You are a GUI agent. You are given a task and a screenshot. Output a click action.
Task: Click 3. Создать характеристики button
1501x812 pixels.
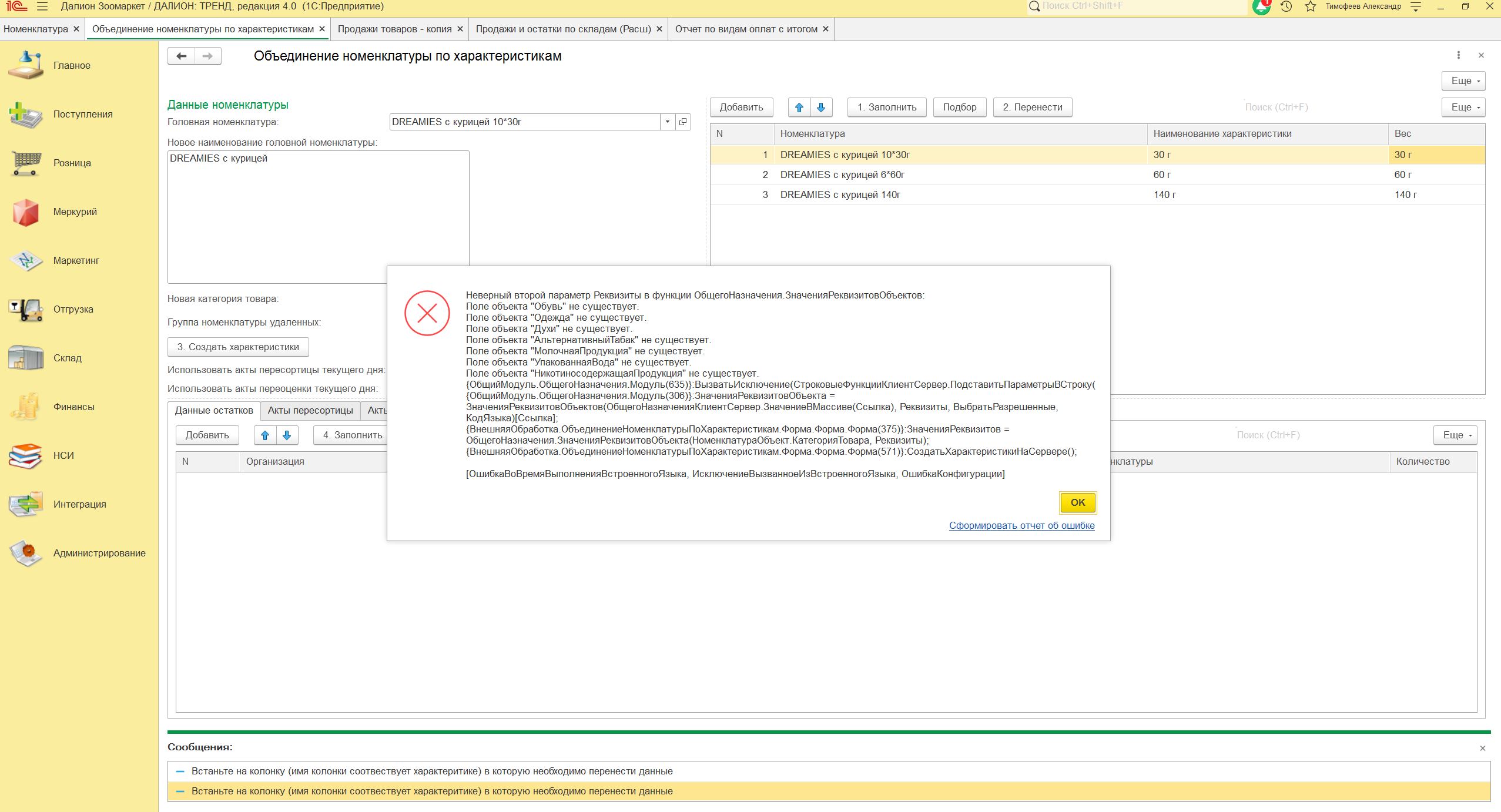point(238,347)
